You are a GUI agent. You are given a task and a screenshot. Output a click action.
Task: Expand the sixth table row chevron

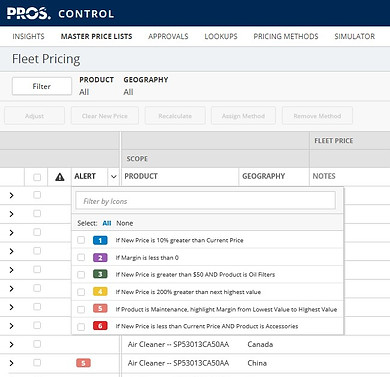coord(11,289)
